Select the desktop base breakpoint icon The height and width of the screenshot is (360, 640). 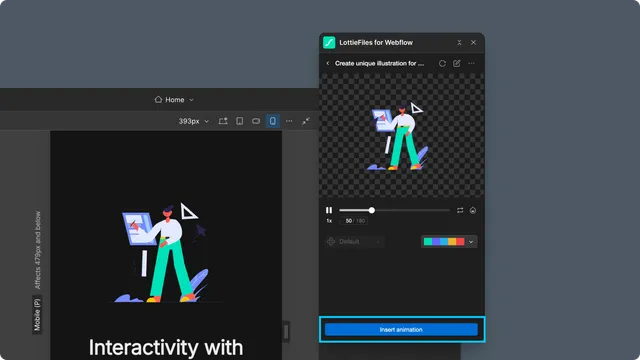223,121
